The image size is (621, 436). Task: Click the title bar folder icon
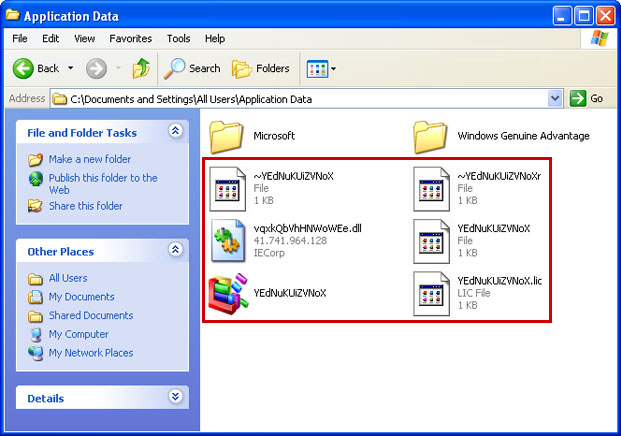(13, 15)
